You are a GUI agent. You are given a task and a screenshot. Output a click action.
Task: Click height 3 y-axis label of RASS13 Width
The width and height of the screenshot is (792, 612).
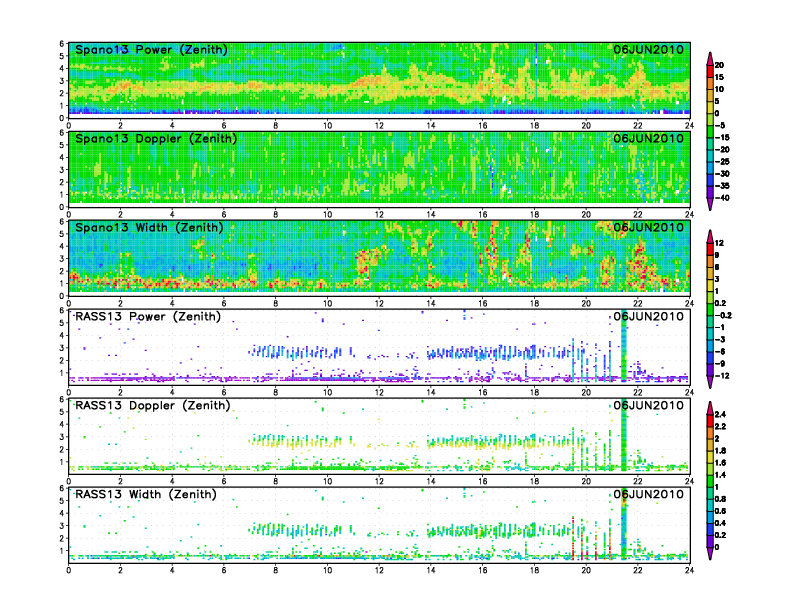click(62, 526)
